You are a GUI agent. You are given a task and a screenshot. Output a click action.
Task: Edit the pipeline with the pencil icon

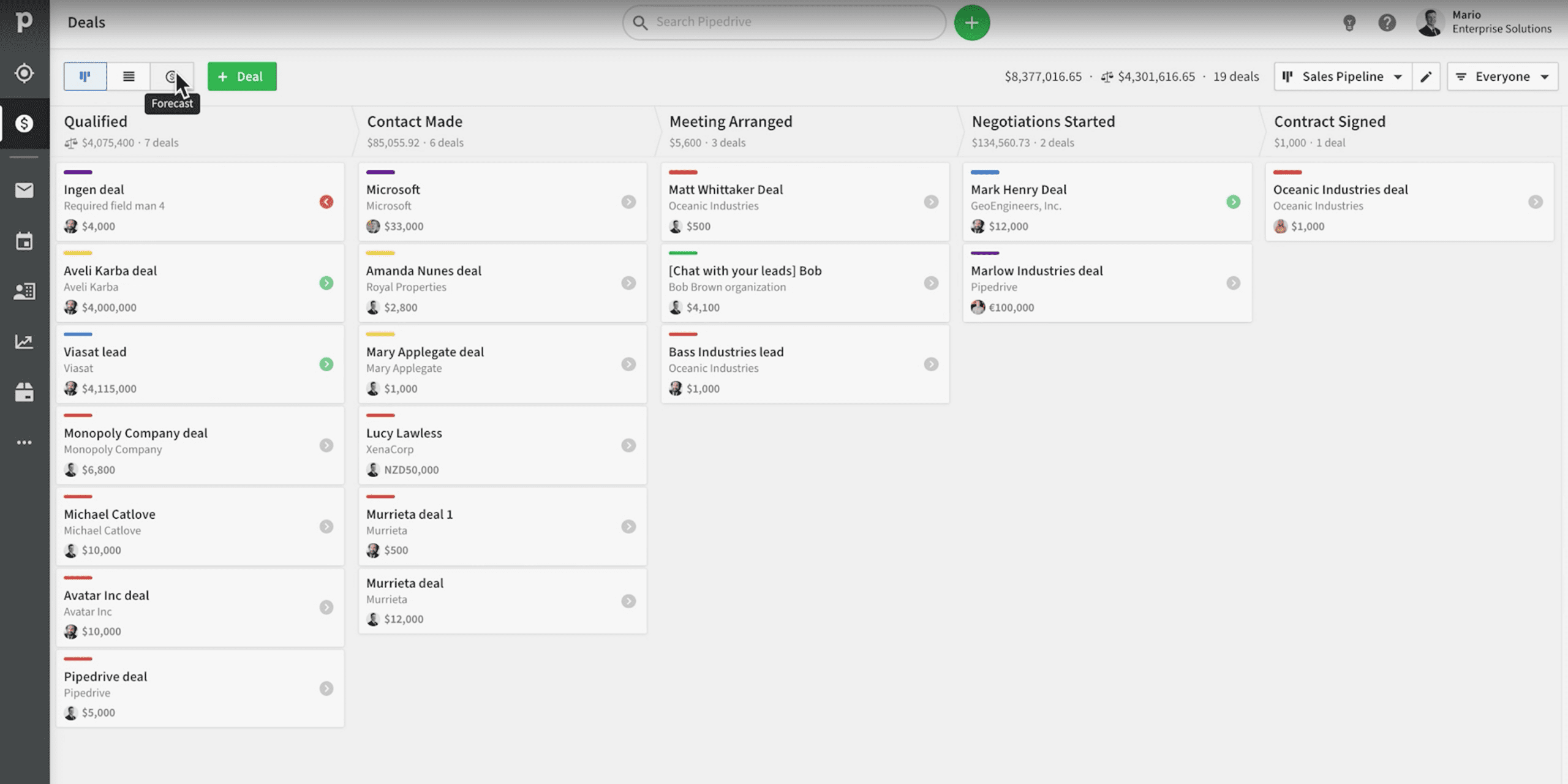[x=1426, y=77]
